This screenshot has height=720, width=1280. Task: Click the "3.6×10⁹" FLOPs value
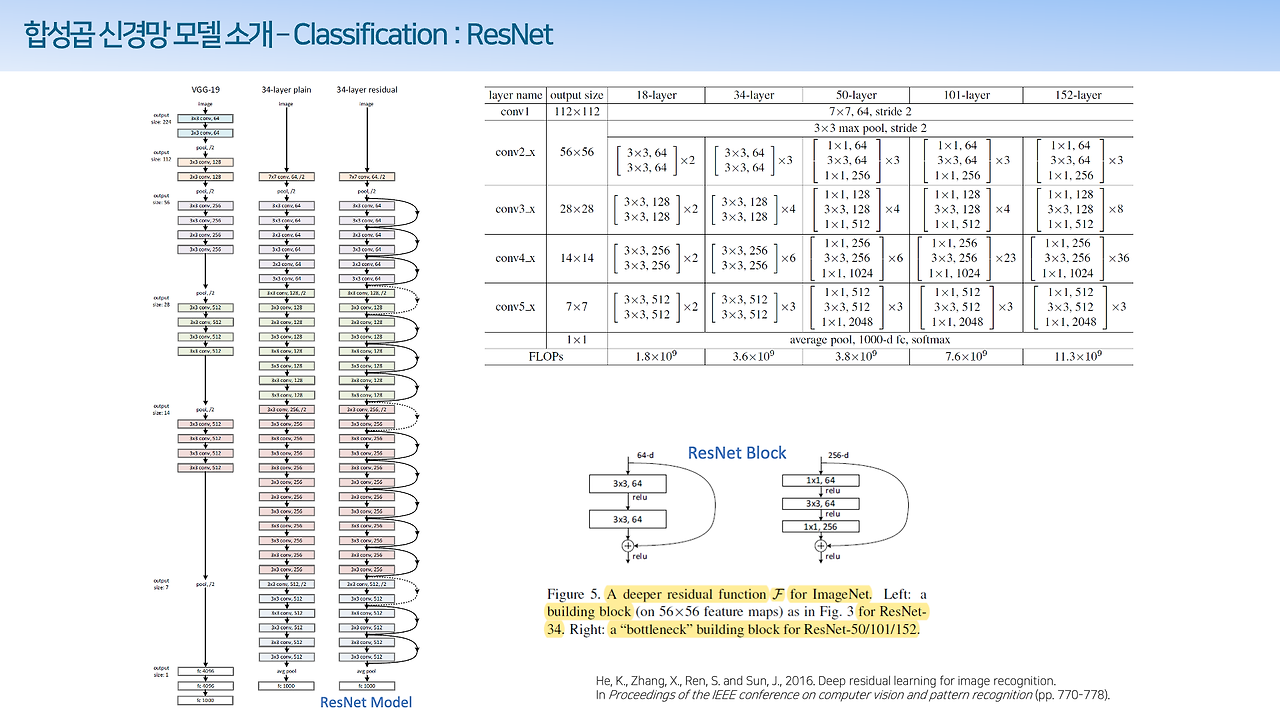[x=753, y=356]
